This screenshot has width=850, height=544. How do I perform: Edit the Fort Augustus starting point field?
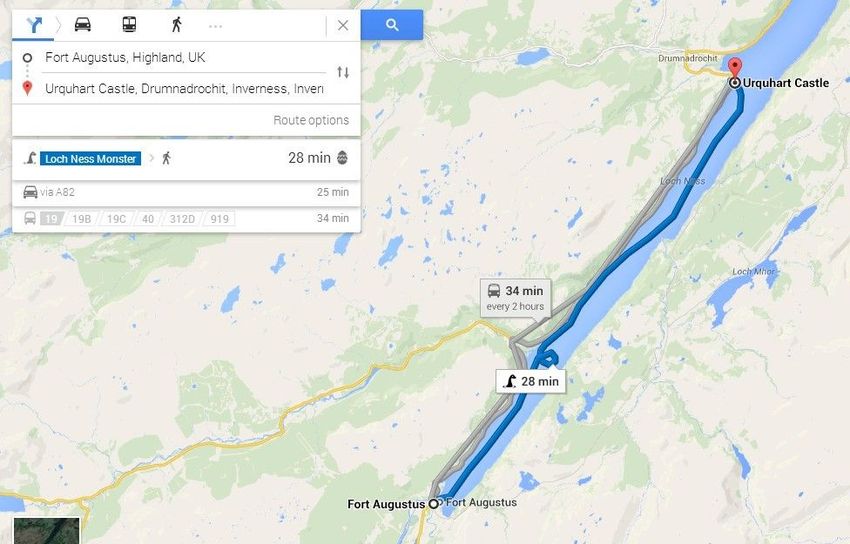[184, 57]
